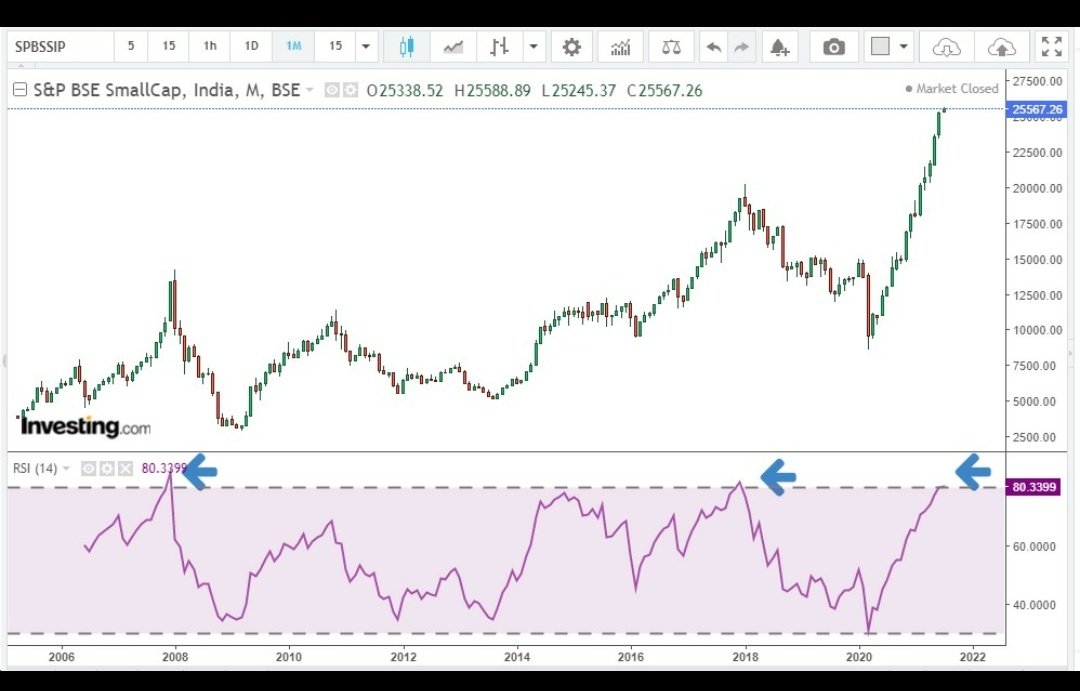Open chart style dropdown arrow

[533, 47]
